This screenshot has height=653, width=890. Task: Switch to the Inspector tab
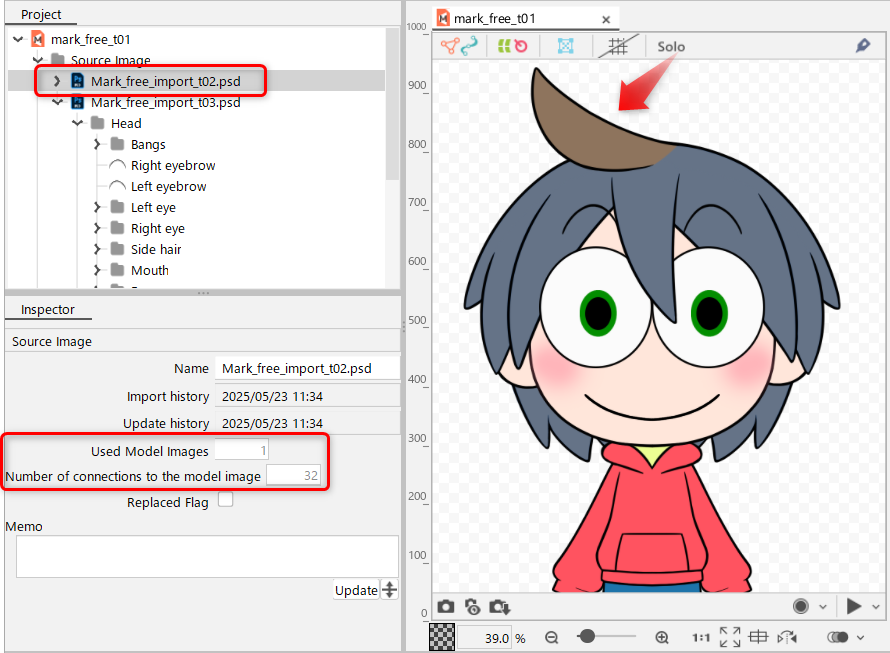pos(48,310)
